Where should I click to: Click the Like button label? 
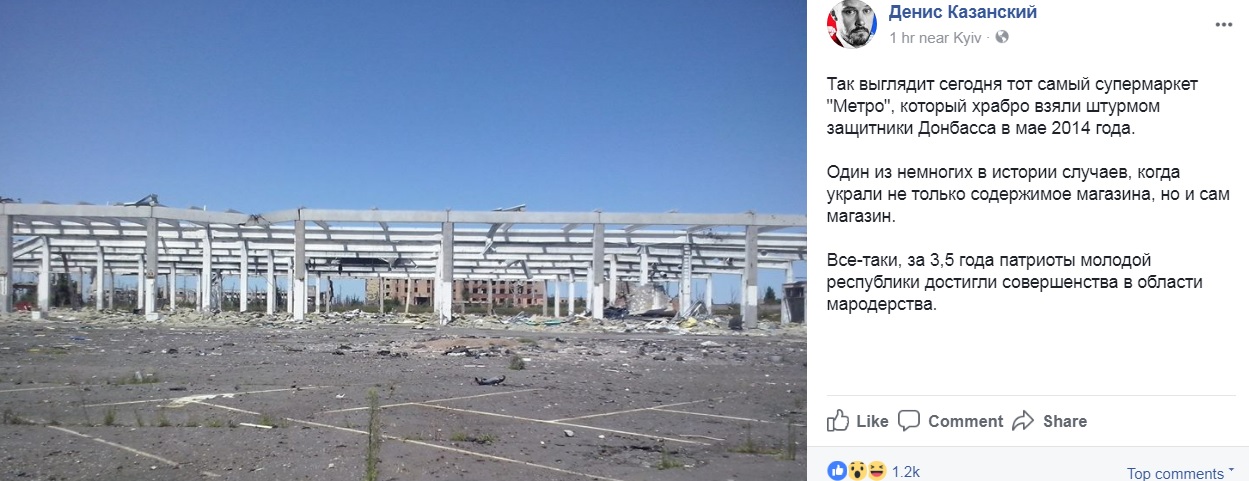click(872, 421)
